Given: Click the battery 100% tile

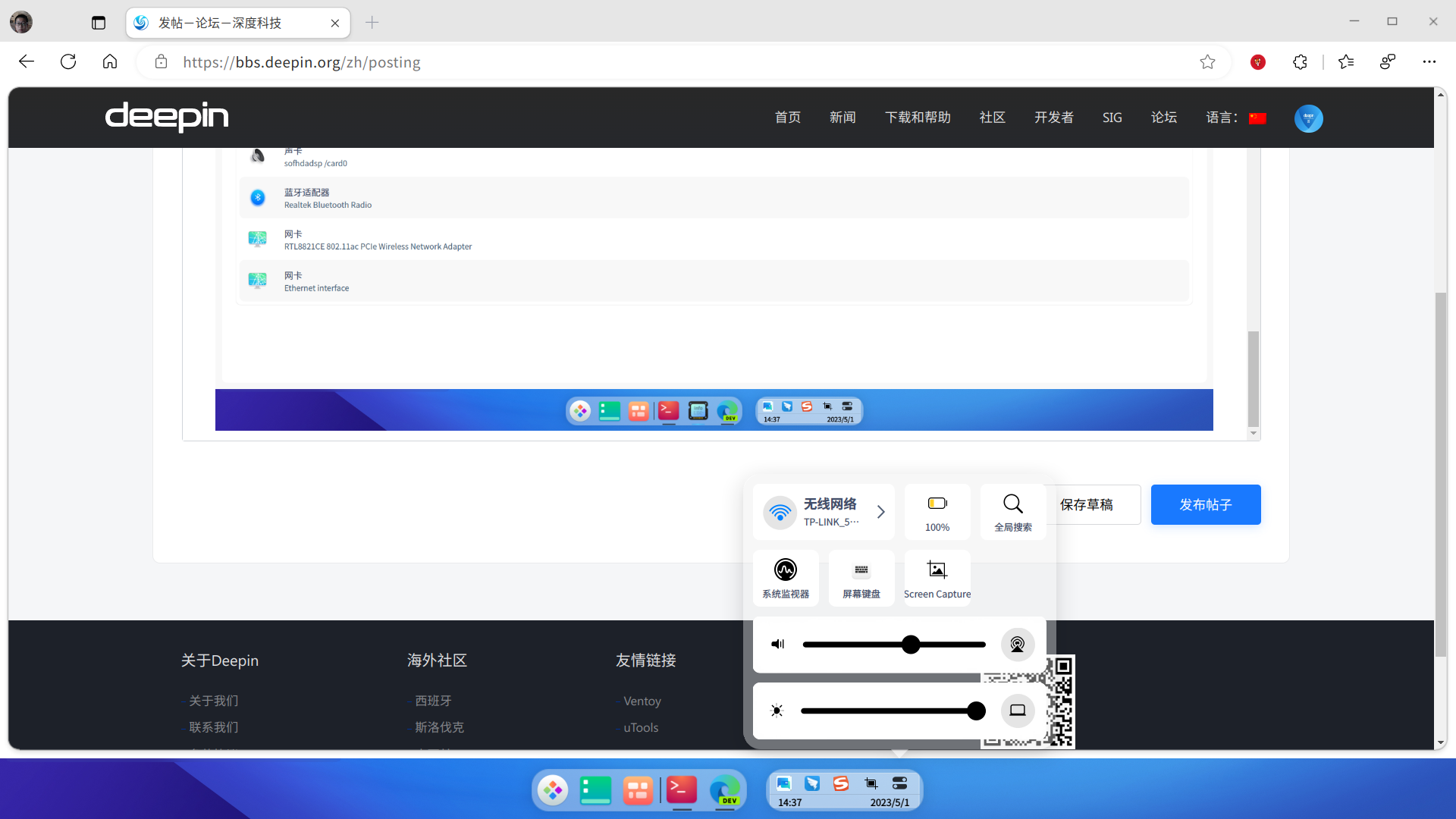Looking at the screenshot, I should click(x=937, y=512).
